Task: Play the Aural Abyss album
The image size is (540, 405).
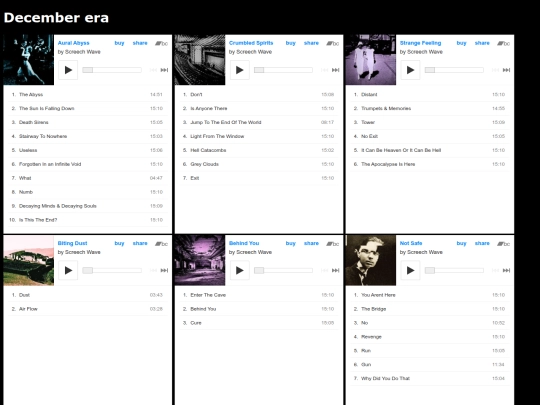Action: (68, 70)
